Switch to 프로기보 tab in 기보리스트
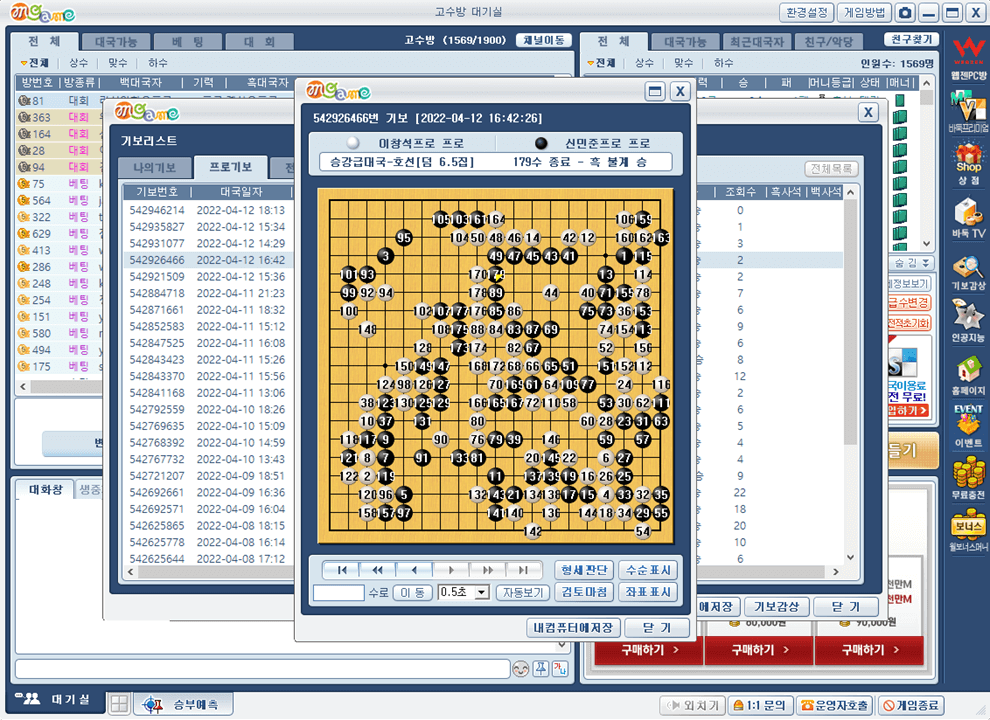This screenshot has width=990, height=720. [230, 167]
